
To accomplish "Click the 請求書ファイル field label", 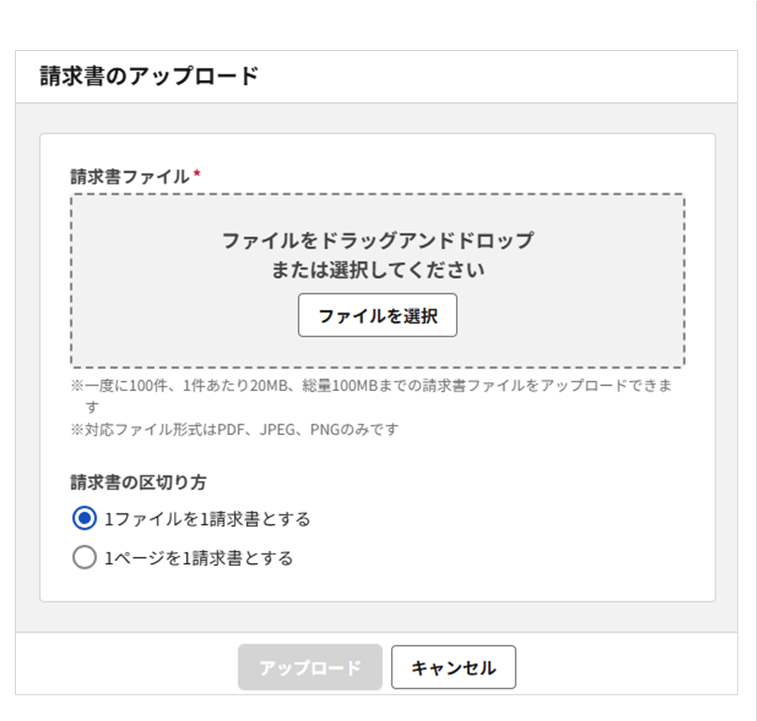I will 129,176.
